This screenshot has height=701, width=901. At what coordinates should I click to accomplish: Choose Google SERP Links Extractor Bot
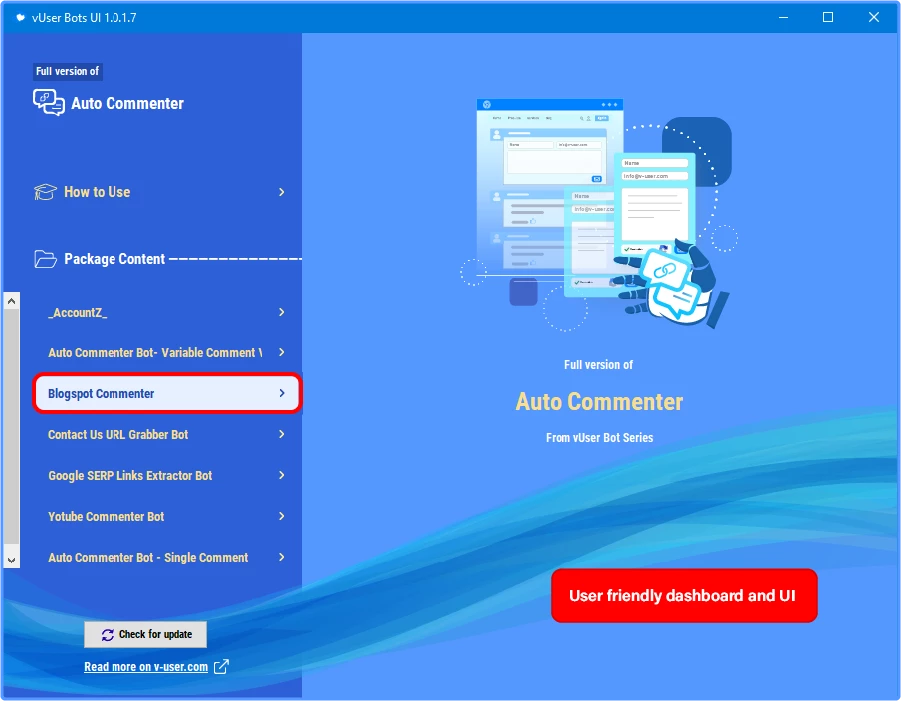click(x=167, y=475)
